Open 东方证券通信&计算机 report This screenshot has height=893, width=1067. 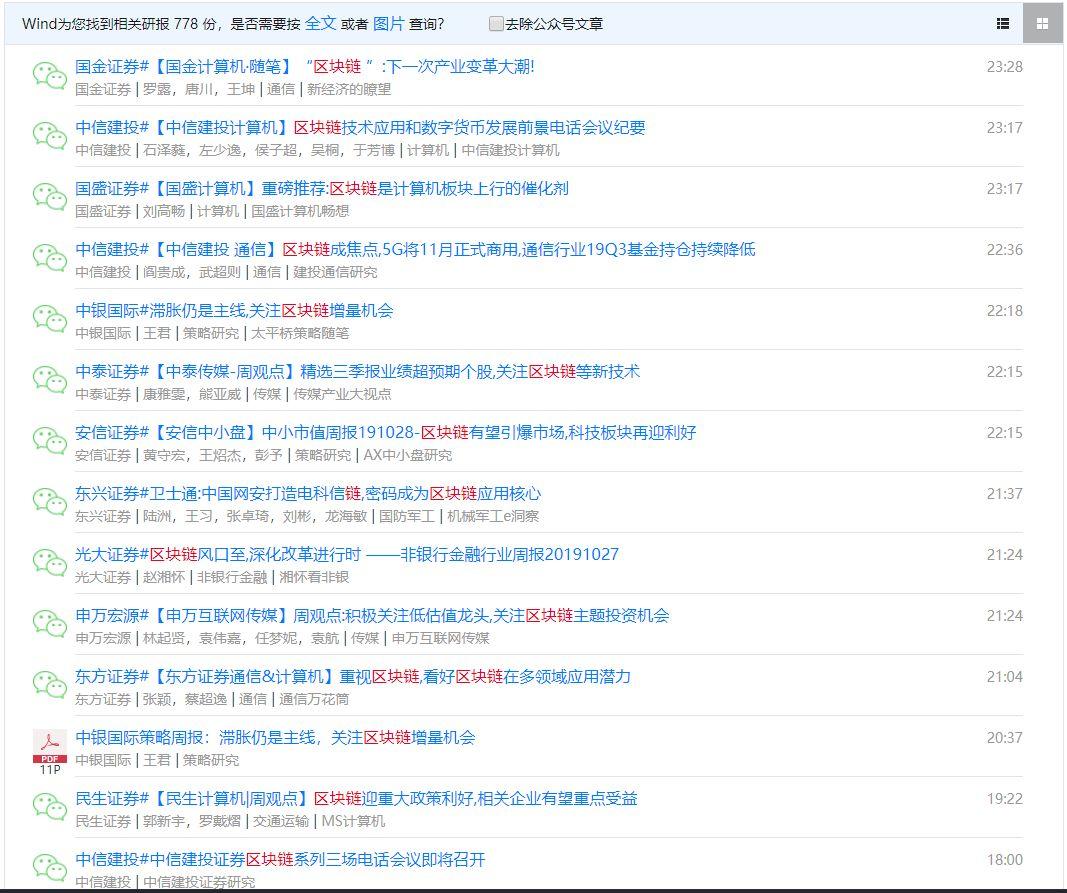(x=353, y=677)
